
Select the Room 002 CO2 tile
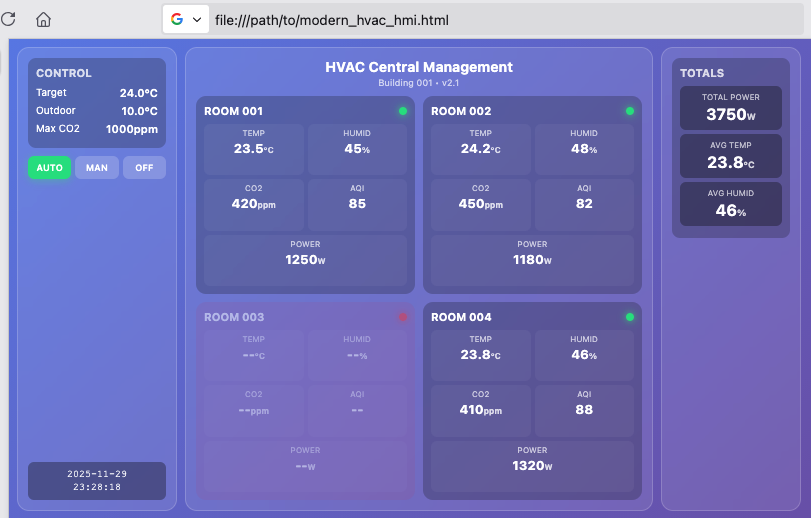point(480,204)
